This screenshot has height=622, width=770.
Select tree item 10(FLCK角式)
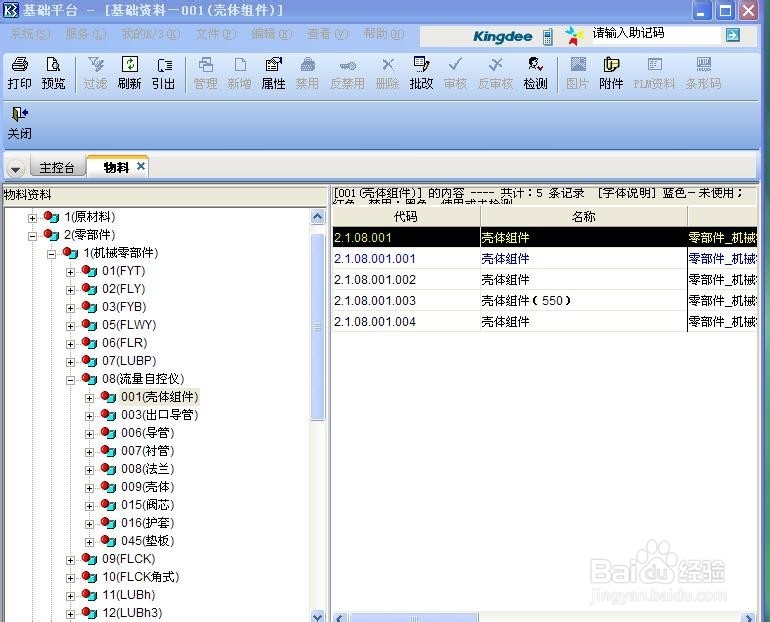pos(140,577)
